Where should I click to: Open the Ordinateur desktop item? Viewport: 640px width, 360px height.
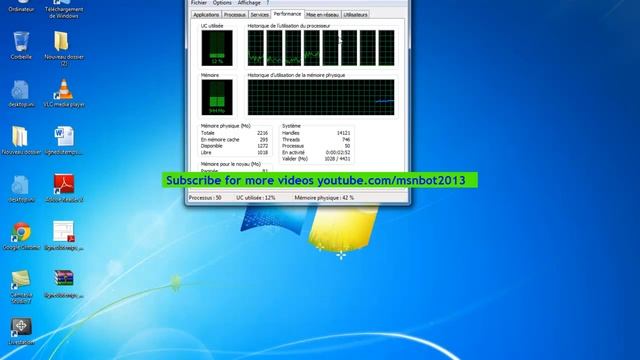point(21,6)
